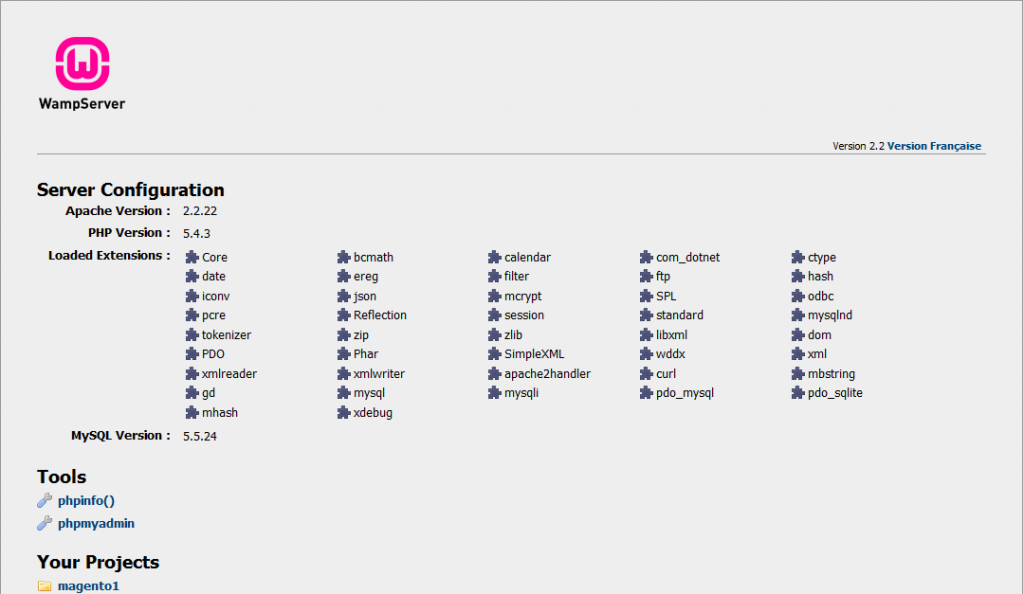
Task: Click the Your Projects heading
Action: 98,562
